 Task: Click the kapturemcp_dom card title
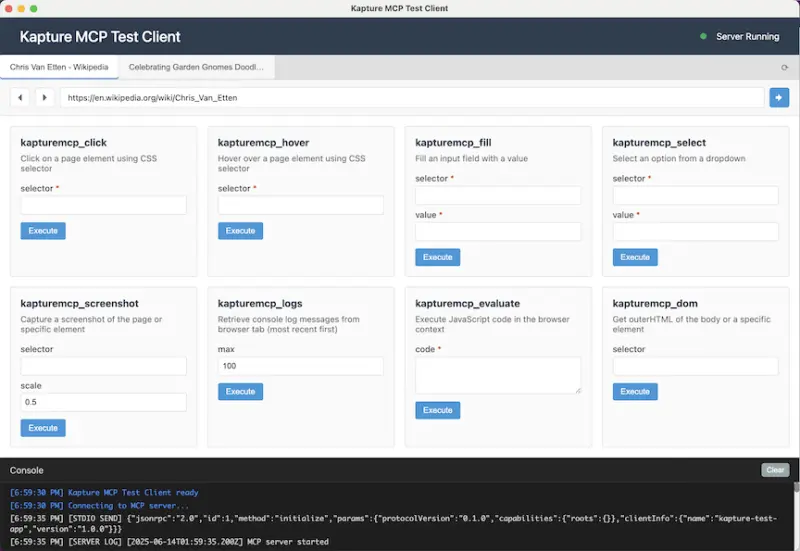[655, 303]
